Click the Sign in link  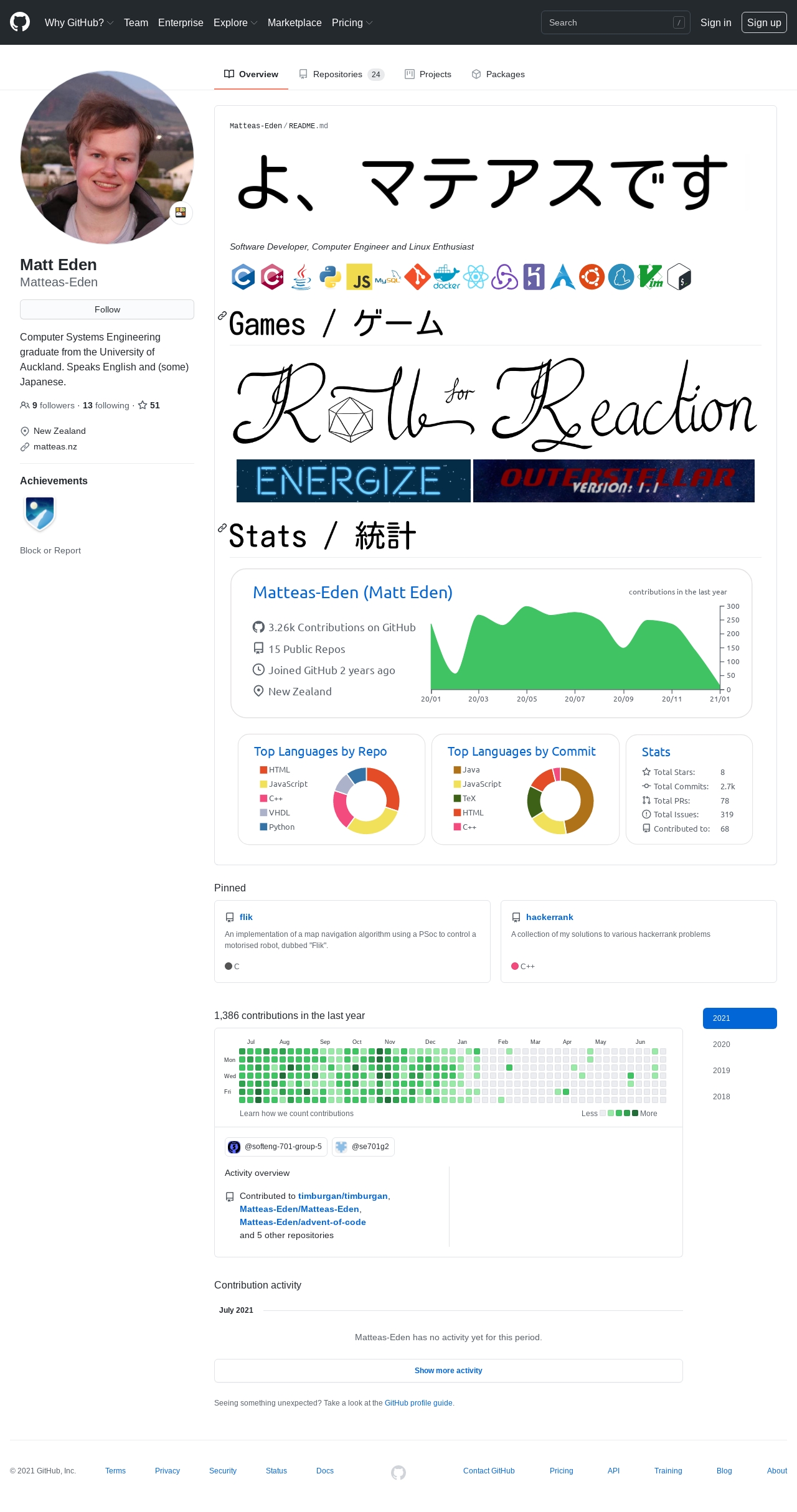tap(716, 22)
